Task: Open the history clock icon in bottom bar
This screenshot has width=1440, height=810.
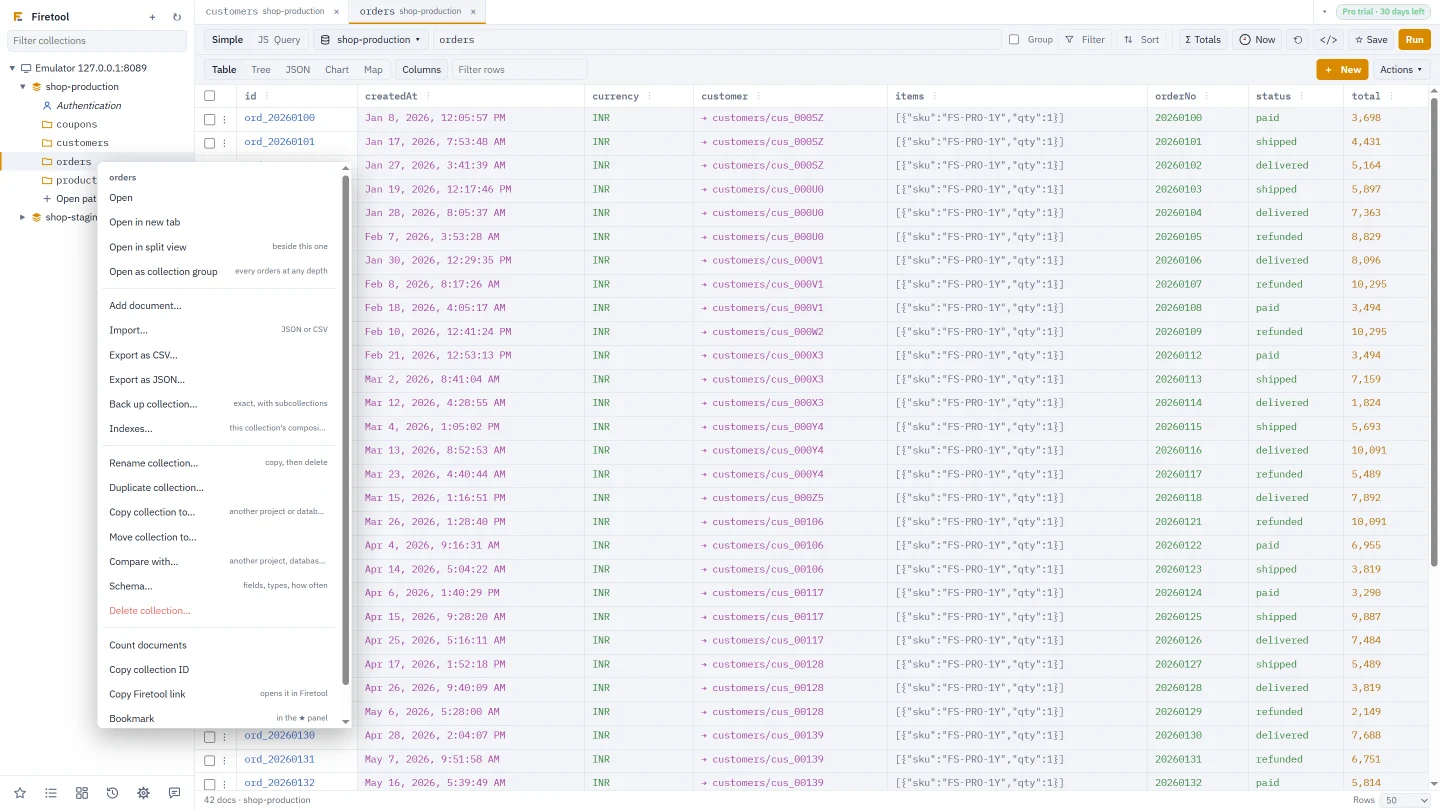Action: [112, 793]
